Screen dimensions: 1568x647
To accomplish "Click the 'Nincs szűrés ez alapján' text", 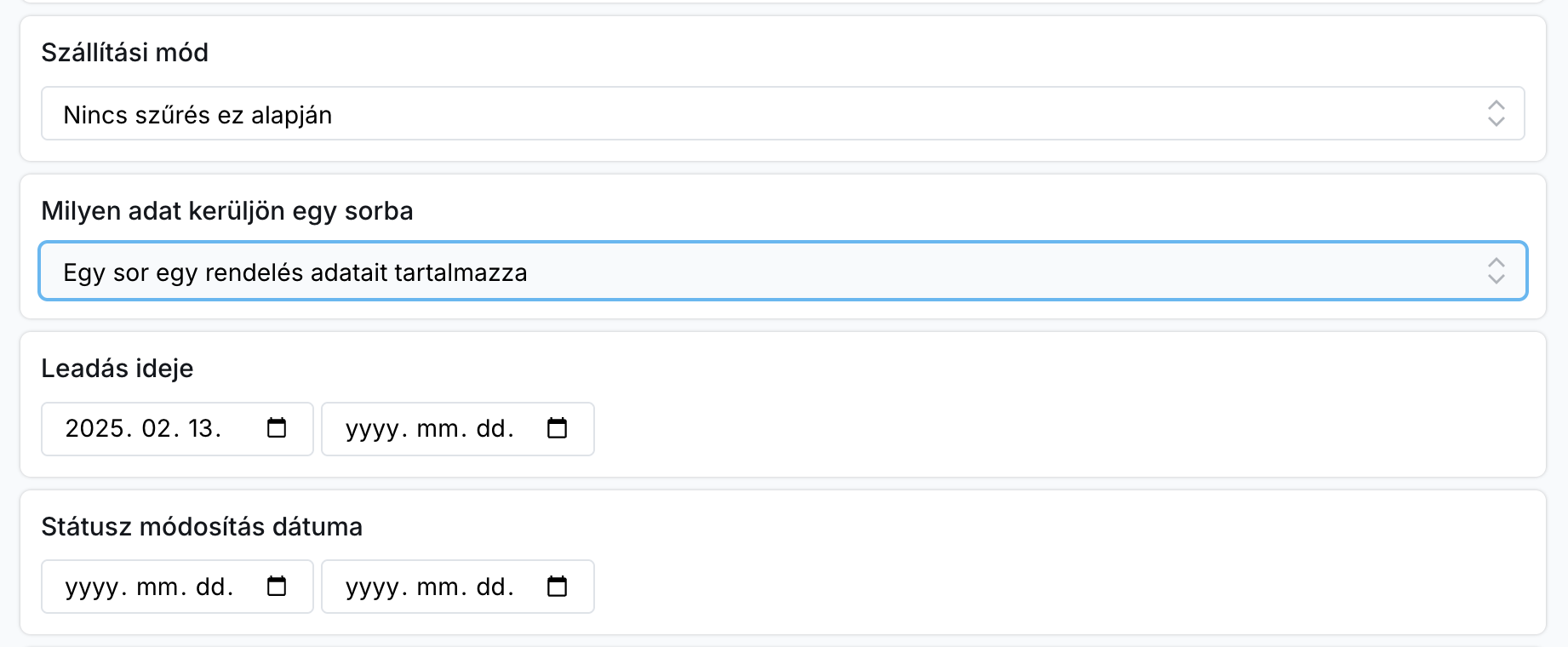I will click(194, 116).
